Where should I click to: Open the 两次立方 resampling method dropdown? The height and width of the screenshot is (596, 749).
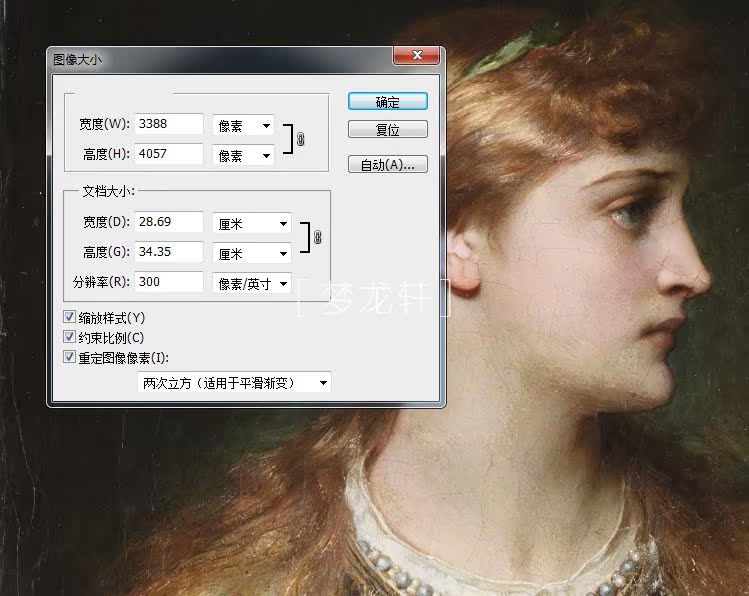tap(234, 383)
